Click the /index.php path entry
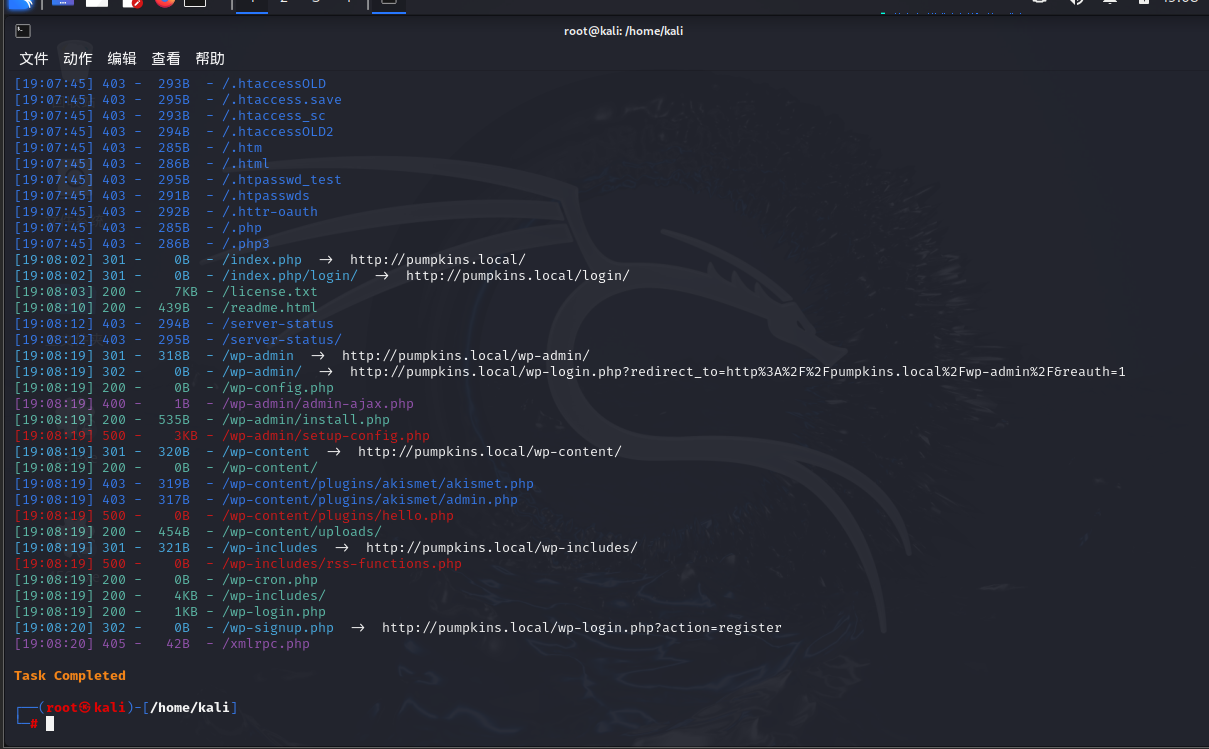This screenshot has width=1209, height=749. tap(262, 260)
